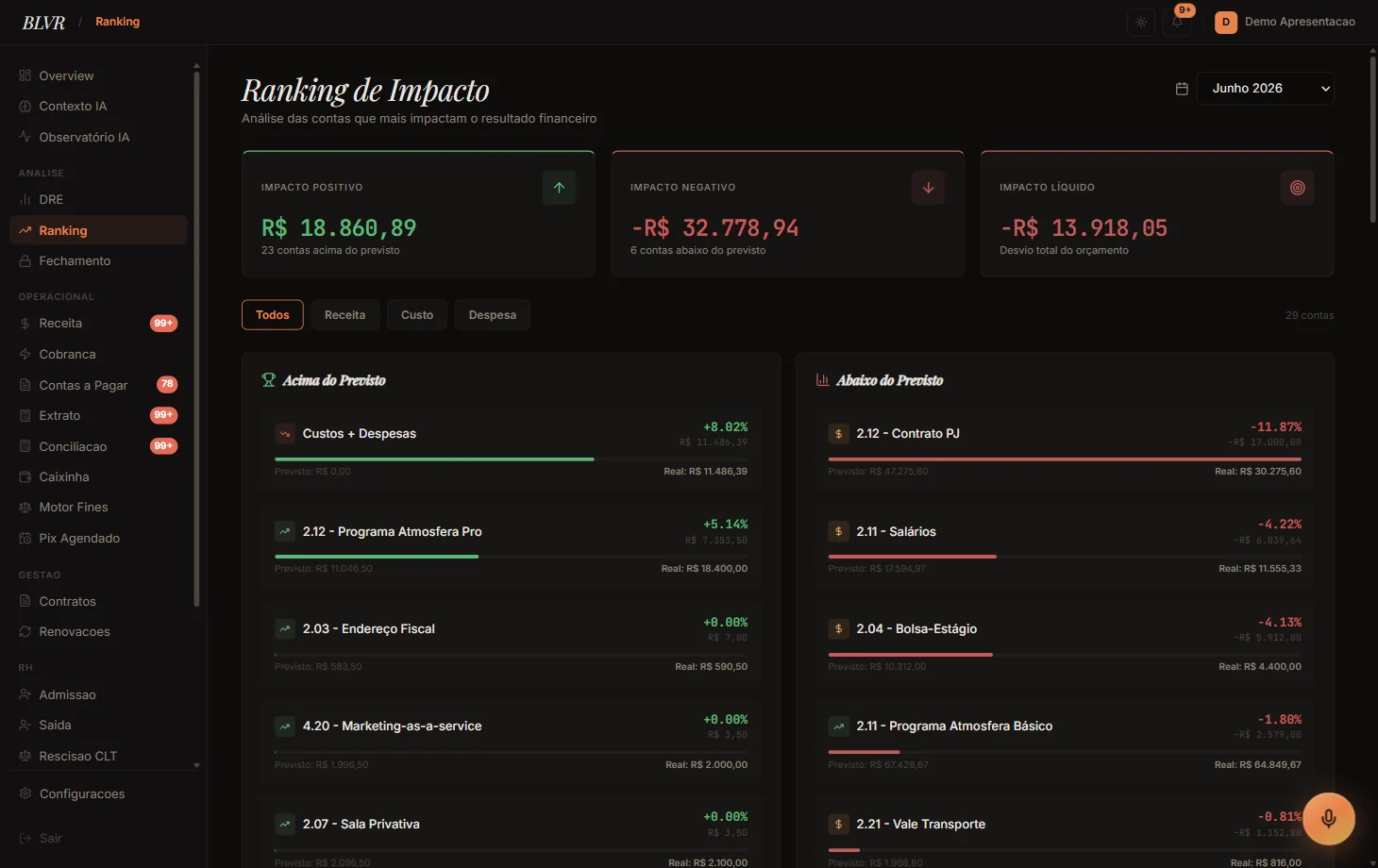
Task: Click the theme toggle sun icon
Action: pos(1141,22)
